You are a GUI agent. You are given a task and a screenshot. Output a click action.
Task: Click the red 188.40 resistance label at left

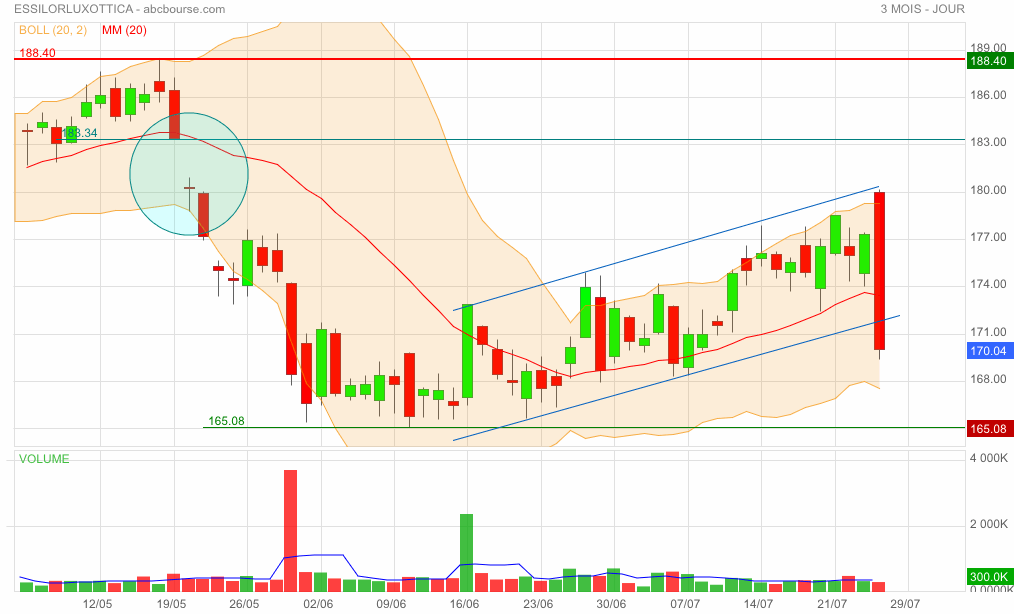click(x=38, y=52)
